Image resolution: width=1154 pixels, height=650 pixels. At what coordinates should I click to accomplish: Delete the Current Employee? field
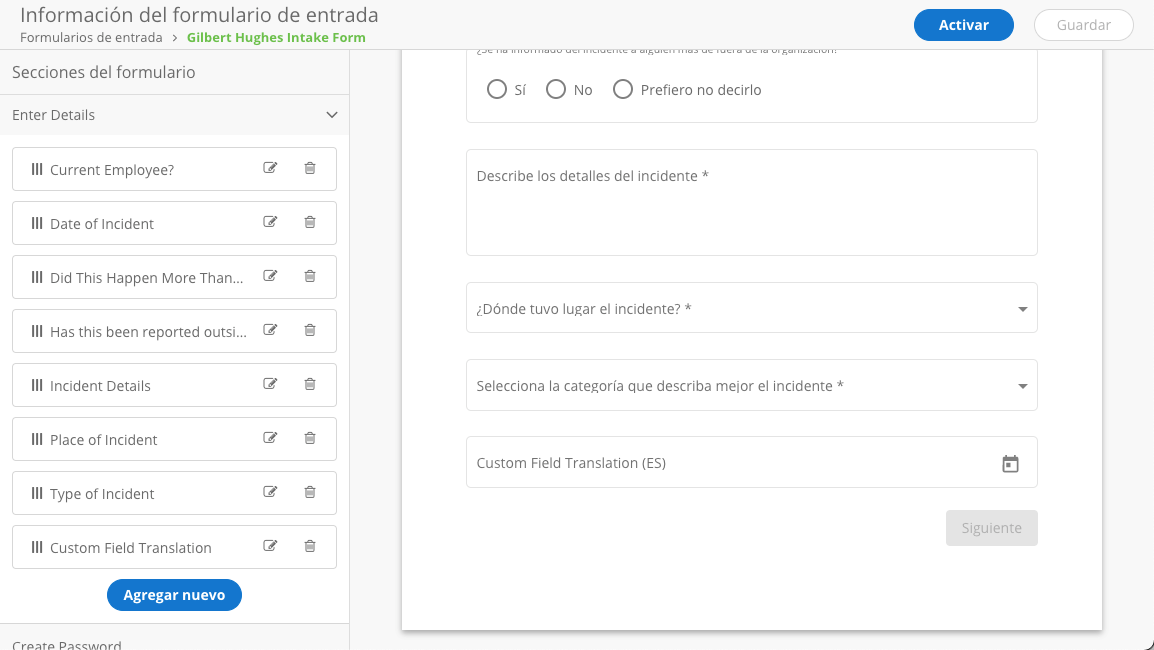[310, 168]
